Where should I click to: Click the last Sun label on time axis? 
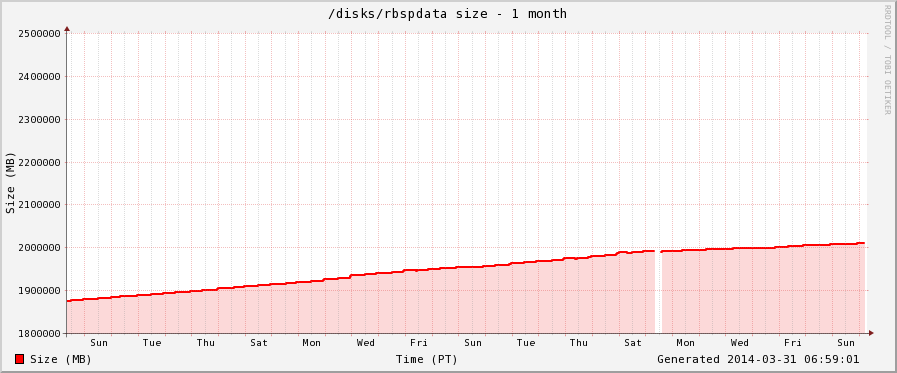click(846, 343)
